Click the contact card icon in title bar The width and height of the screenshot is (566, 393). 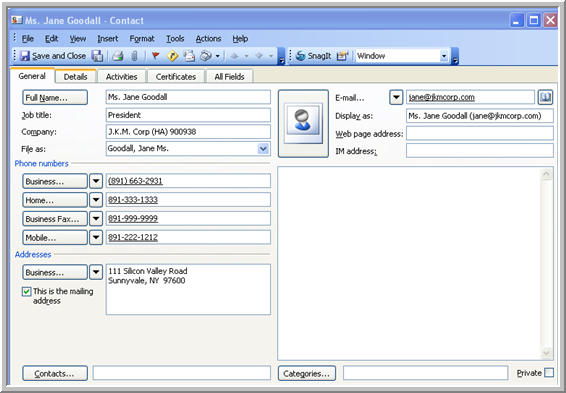click(x=17, y=20)
